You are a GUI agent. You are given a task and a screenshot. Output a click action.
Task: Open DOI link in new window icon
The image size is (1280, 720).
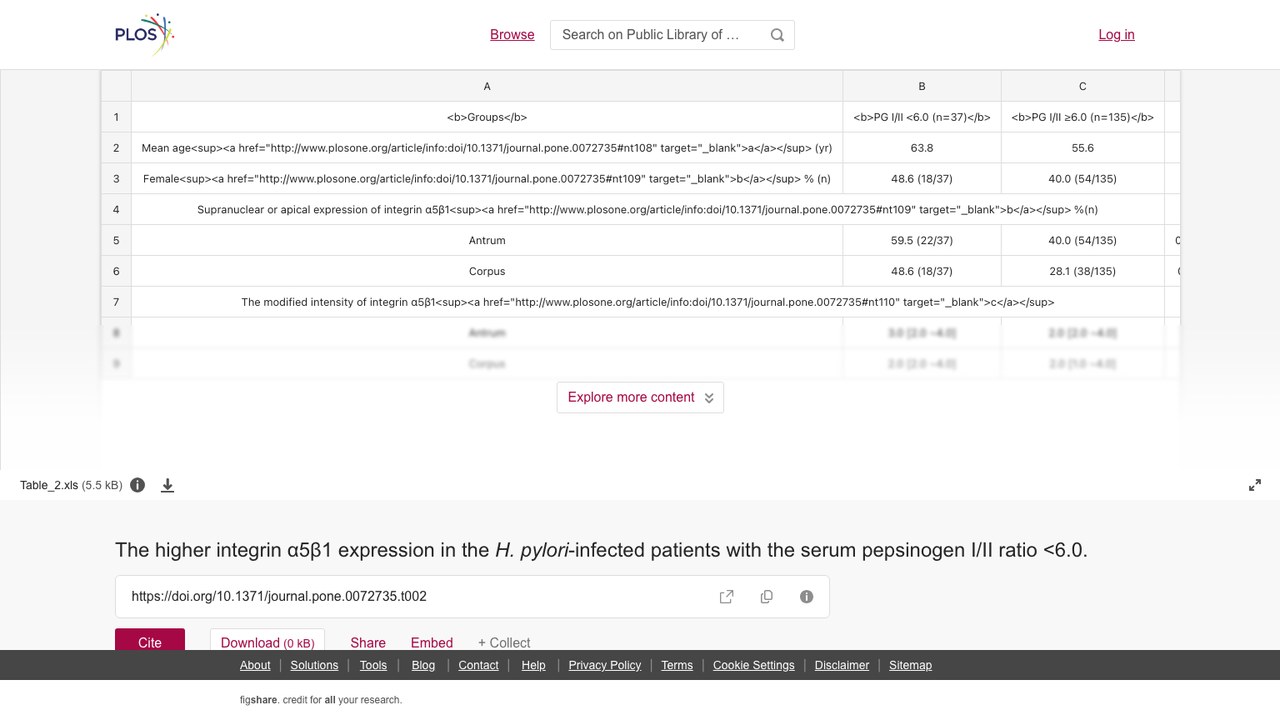[x=727, y=597]
